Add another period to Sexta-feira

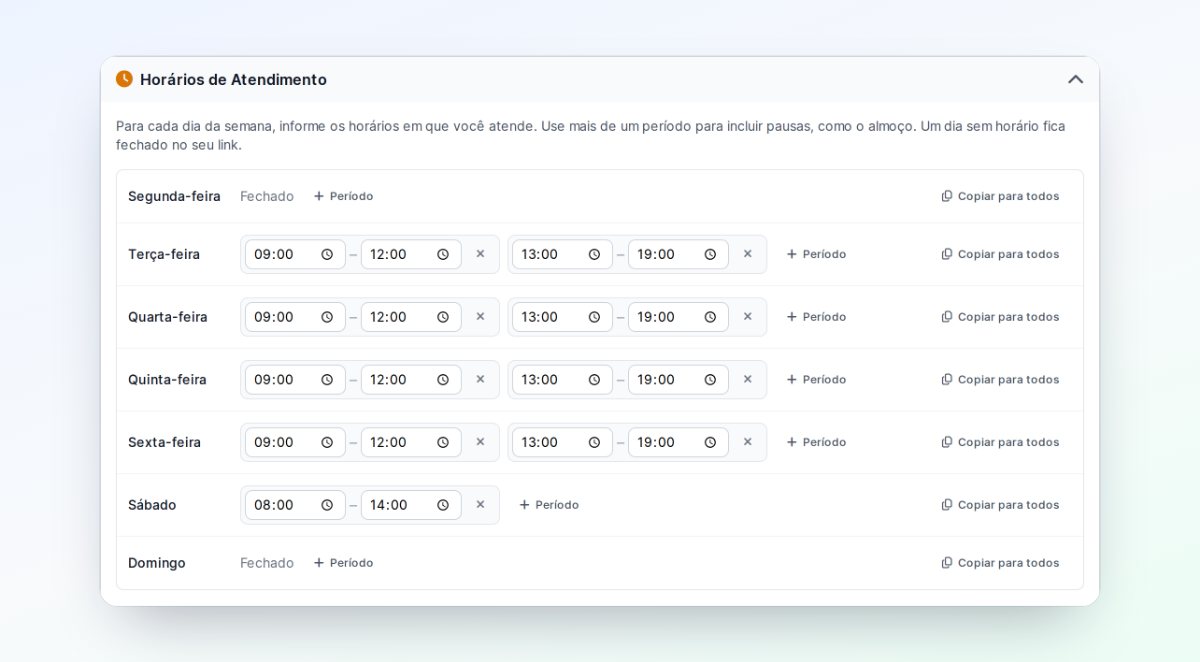pyautogui.click(x=816, y=442)
